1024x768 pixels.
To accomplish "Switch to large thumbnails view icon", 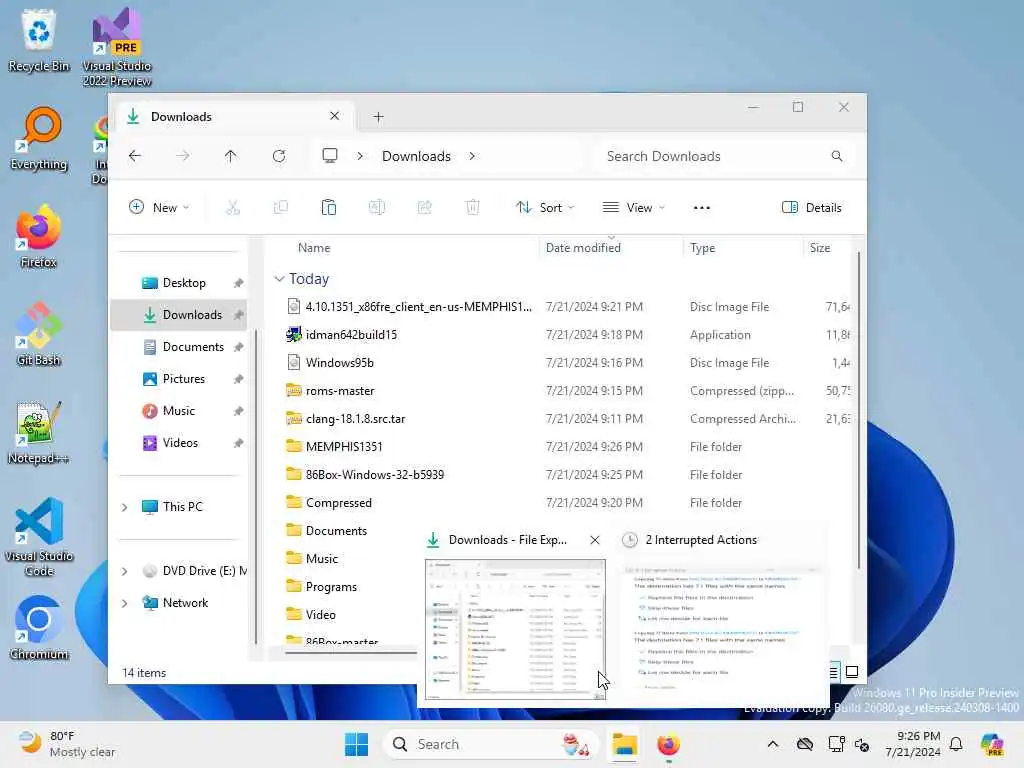I will (x=852, y=671).
